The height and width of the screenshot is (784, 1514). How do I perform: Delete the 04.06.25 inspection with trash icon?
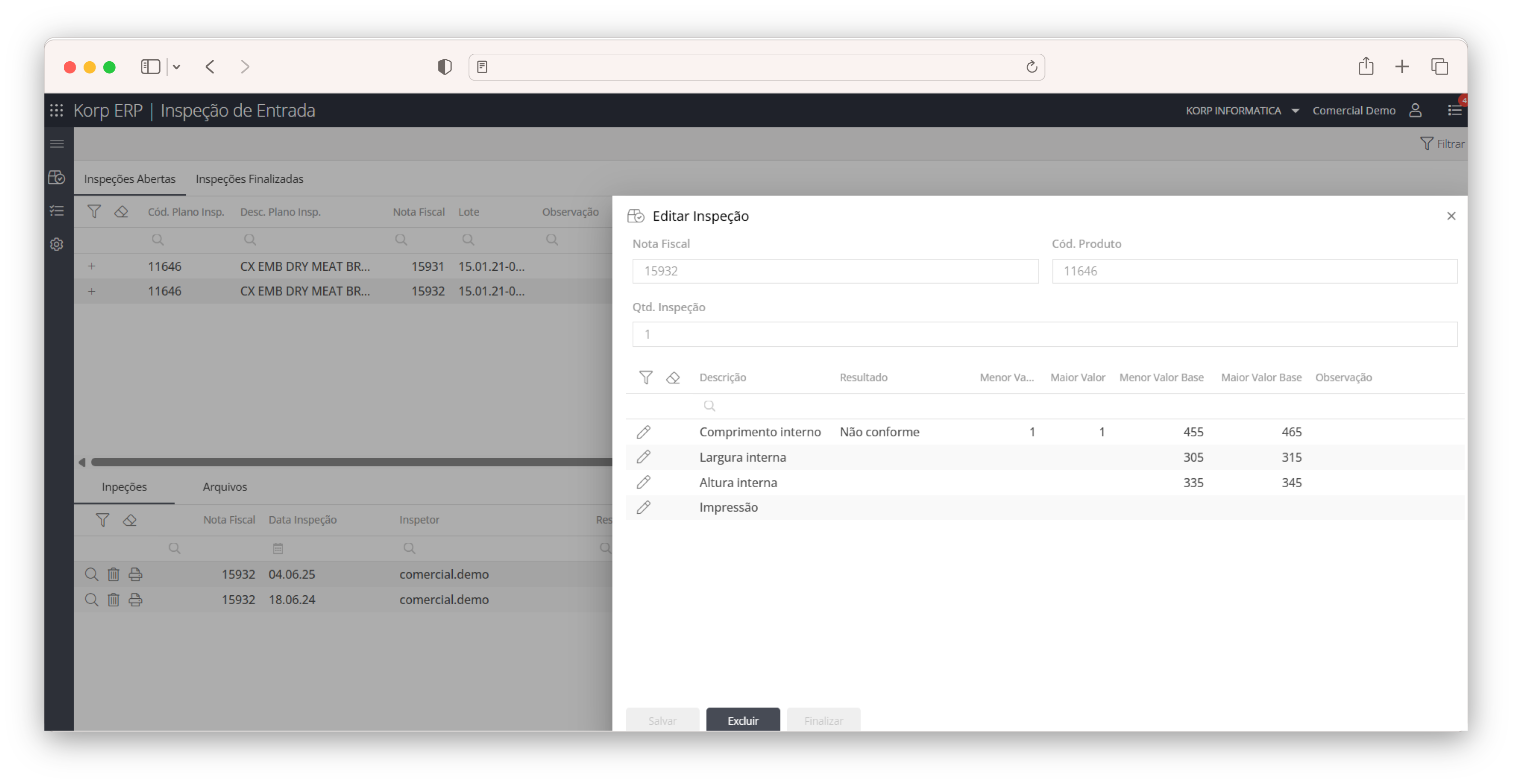coord(113,575)
